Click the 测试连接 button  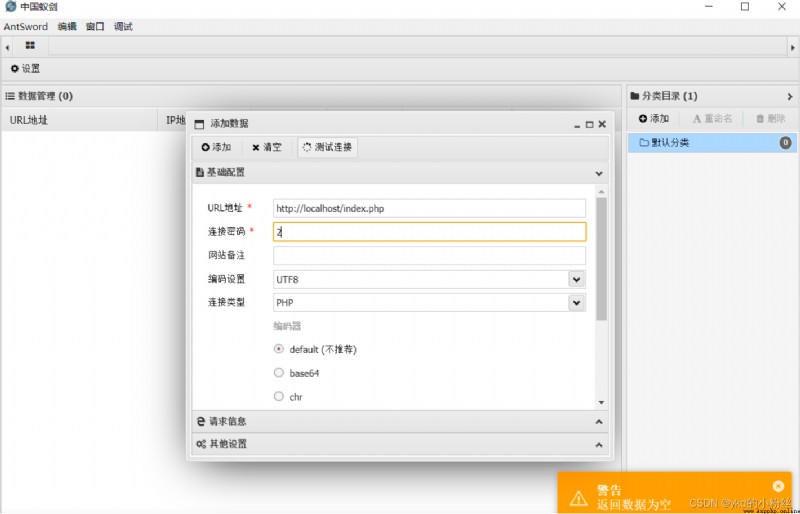tap(328, 147)
